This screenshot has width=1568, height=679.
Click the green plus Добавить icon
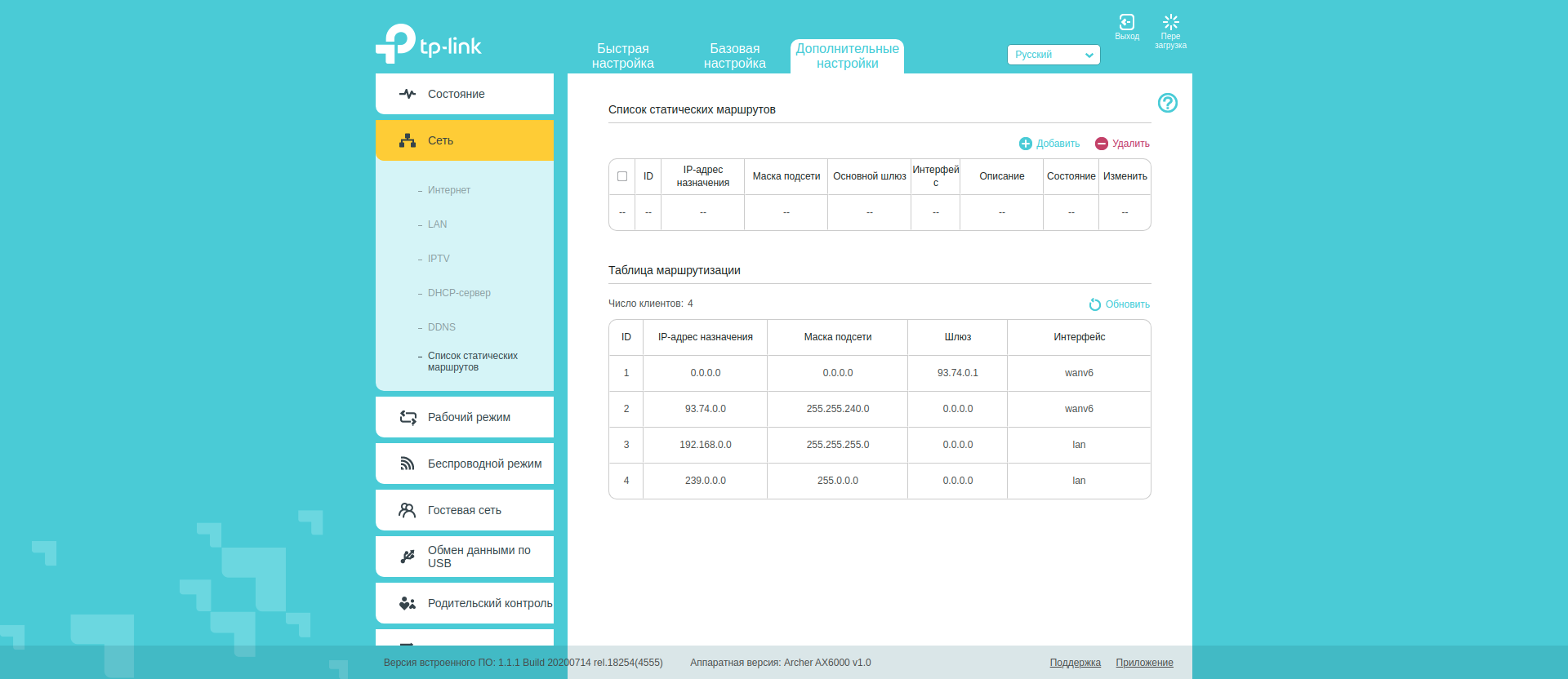point(1026,144)
